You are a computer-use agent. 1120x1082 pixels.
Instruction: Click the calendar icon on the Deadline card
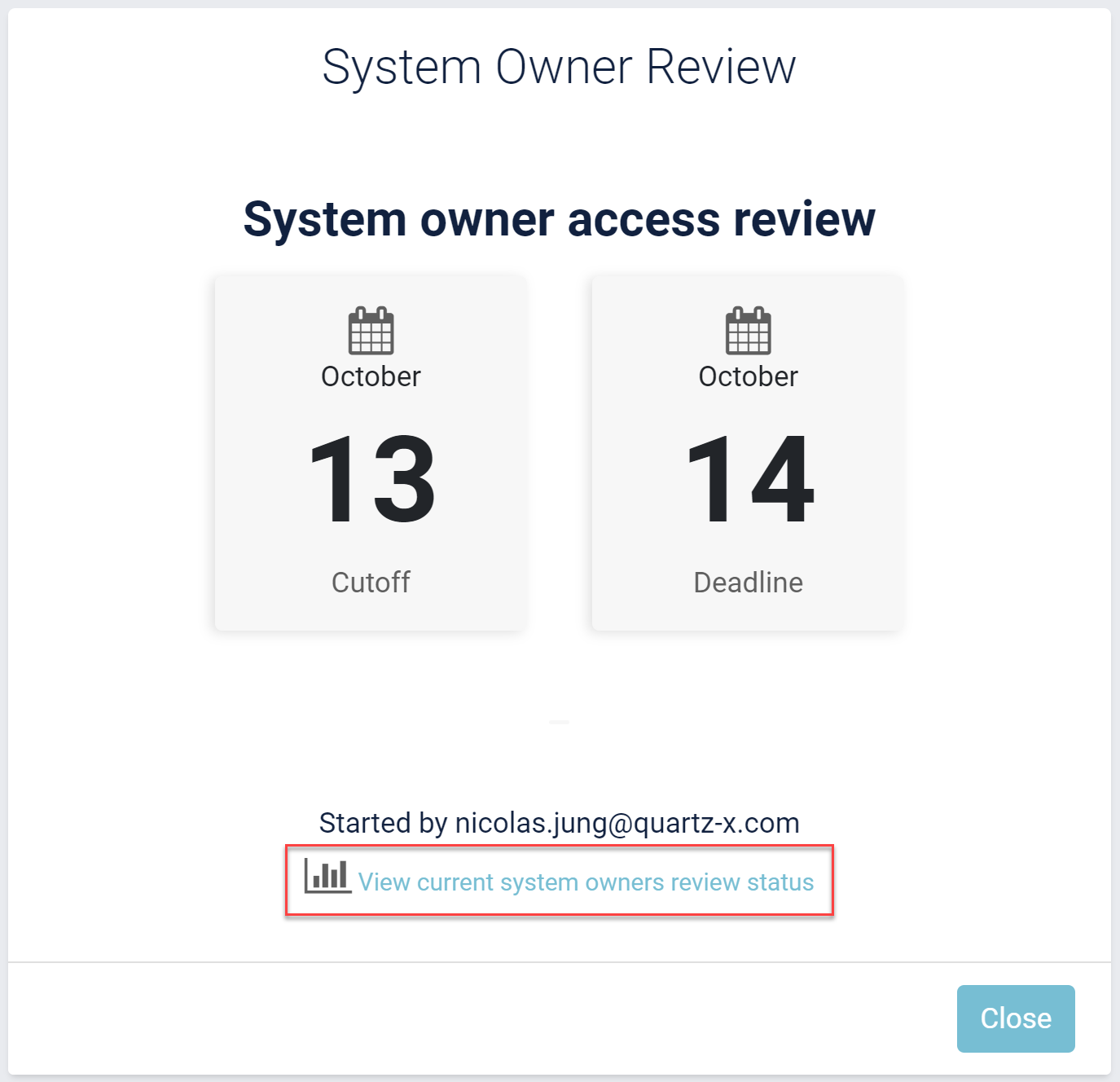748,331
